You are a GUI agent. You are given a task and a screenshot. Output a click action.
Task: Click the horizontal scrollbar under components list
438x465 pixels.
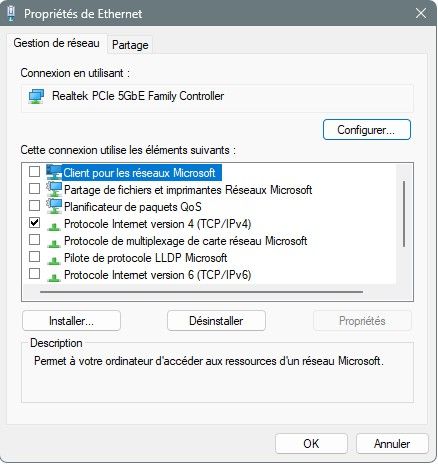[201, 292]
